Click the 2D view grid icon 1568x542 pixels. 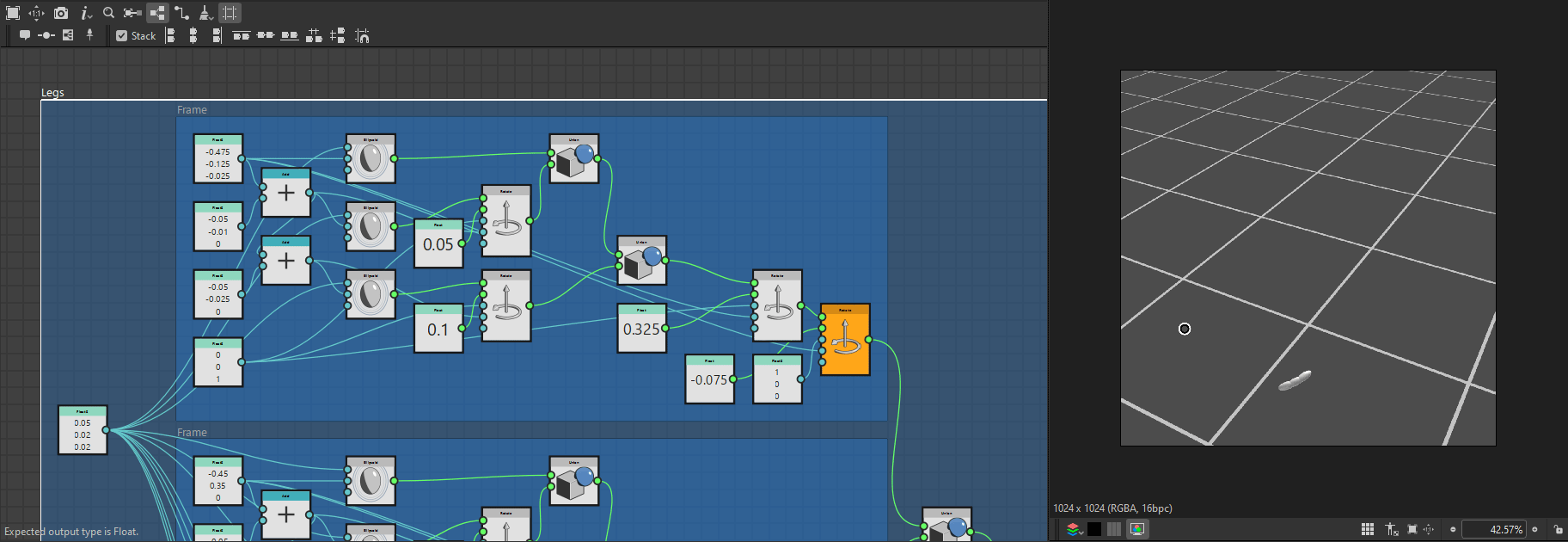(1368, 529)
